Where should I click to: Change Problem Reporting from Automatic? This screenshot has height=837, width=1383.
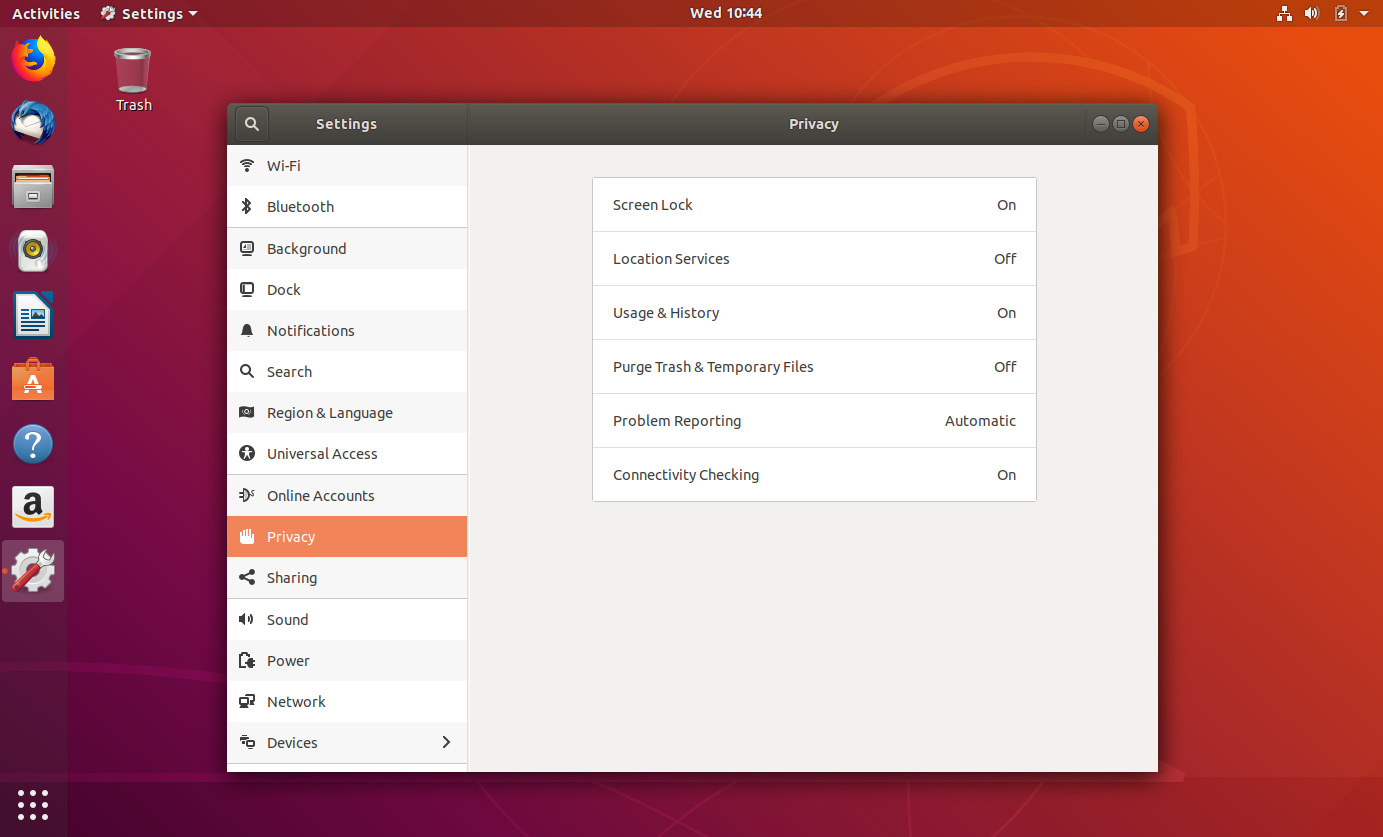813,420
